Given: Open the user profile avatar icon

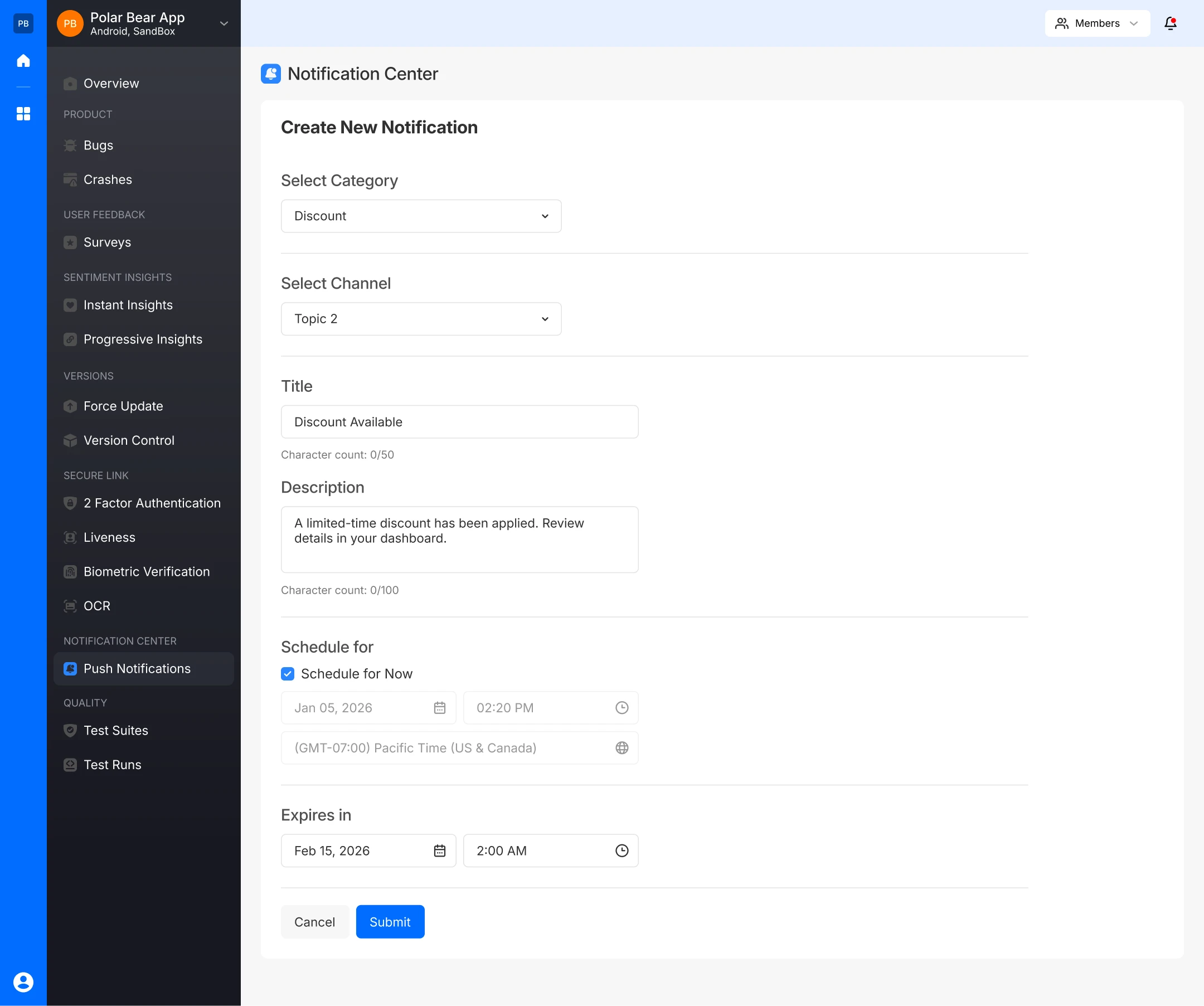Looking at the screenshot, I should [x=23, y=982].
